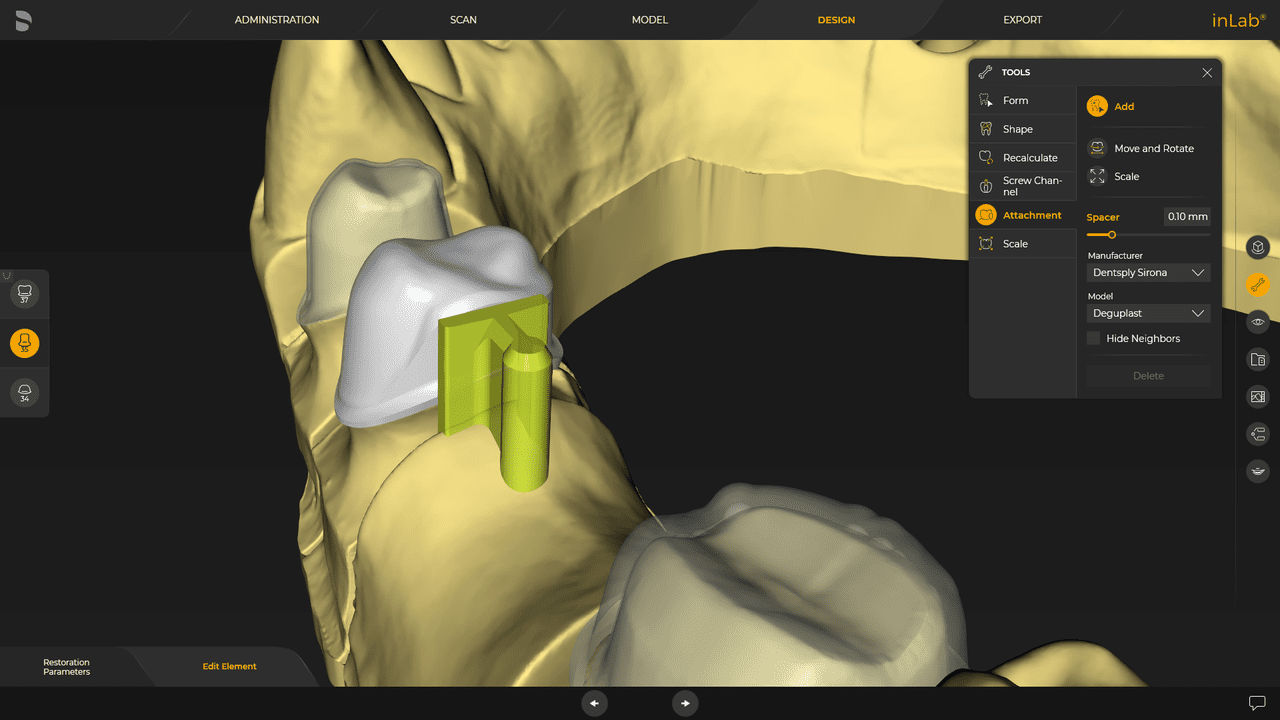Open the Manufacturer dropdown showing Dentsply Sirona

[x=1147, y=272]
